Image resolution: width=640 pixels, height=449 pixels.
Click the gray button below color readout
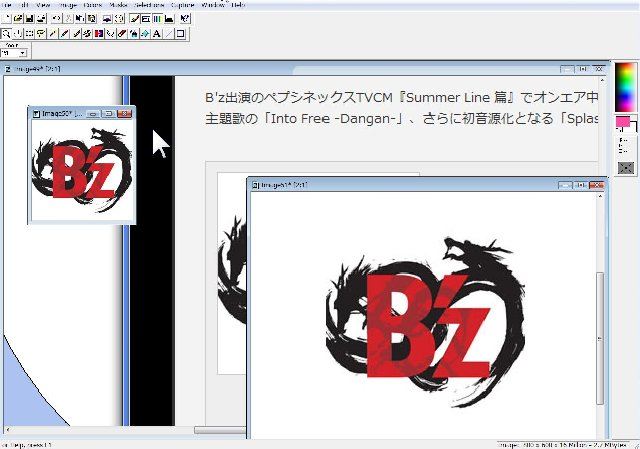tap(626, 168)
